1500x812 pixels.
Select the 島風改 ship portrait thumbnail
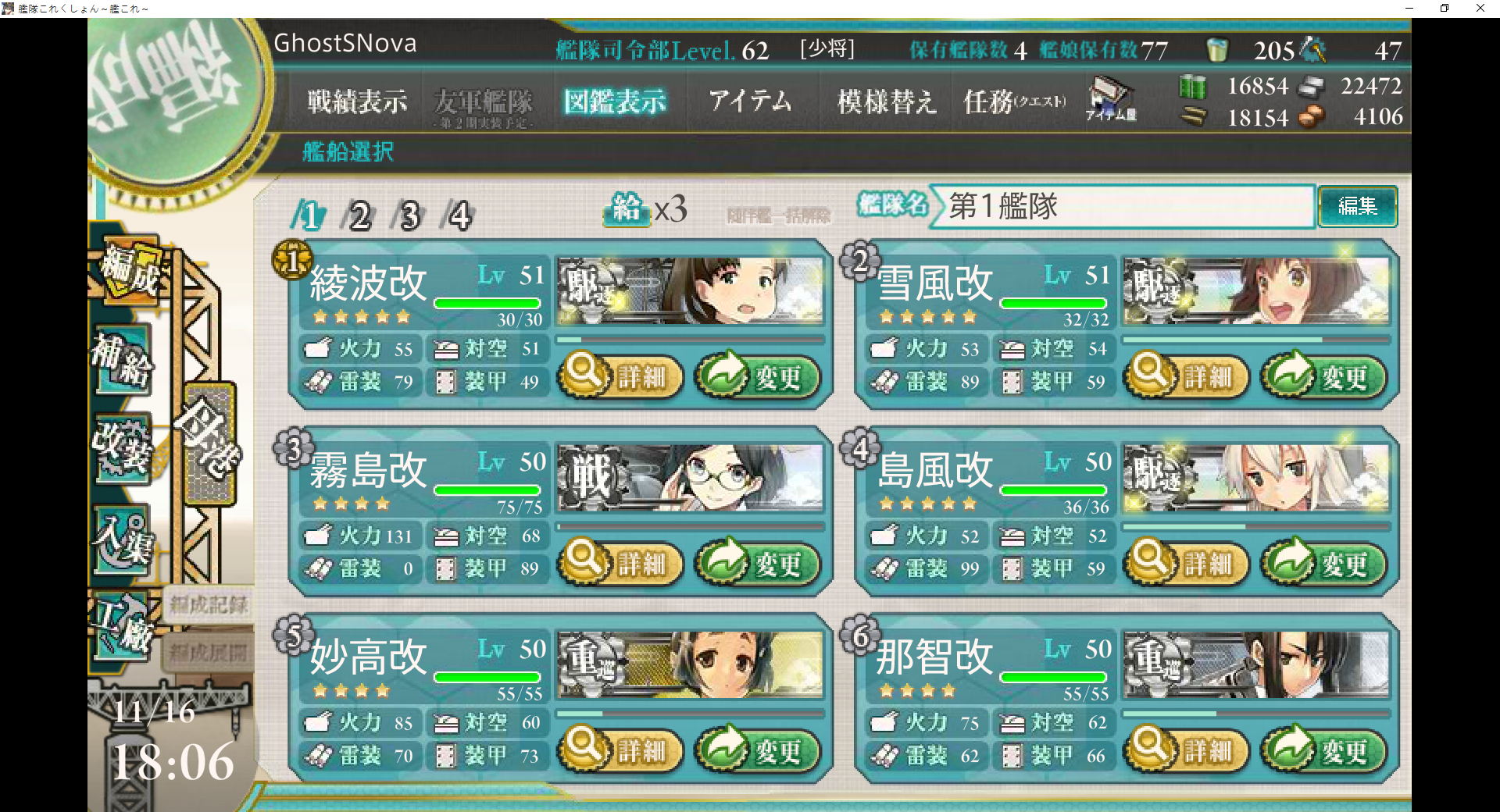(1256, 478)
